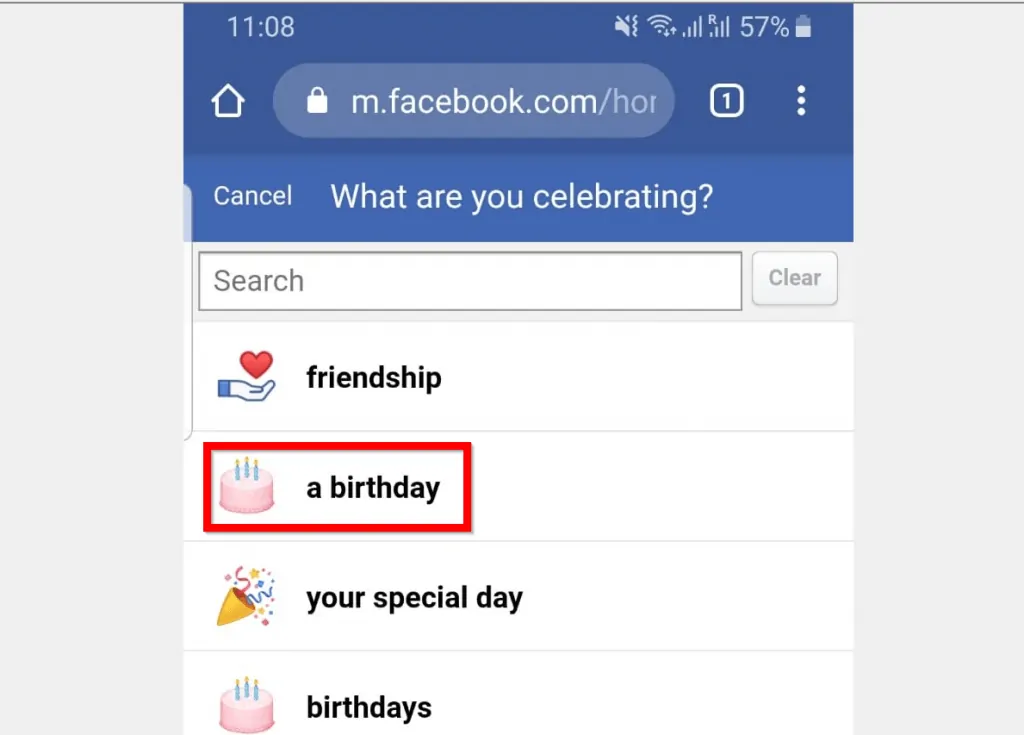Click the Clear button beside search
This screenshot has width=1024, height=735.
[794, 278]
